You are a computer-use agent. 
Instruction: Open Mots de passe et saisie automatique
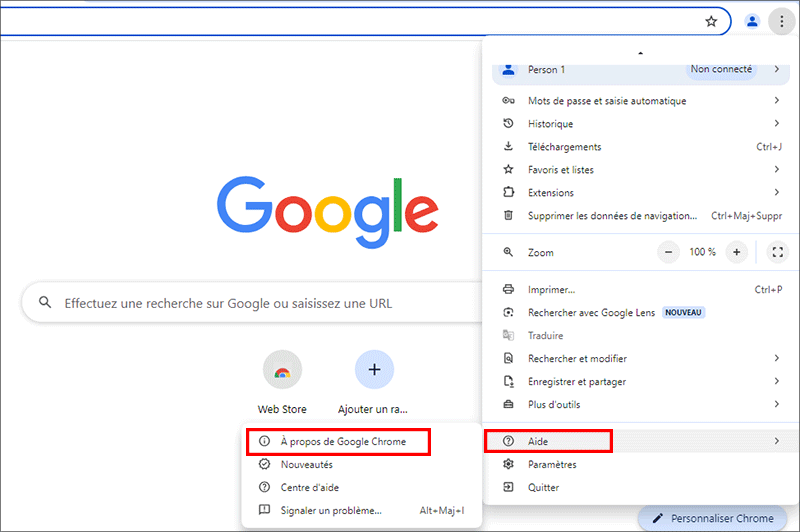(640, 100)
